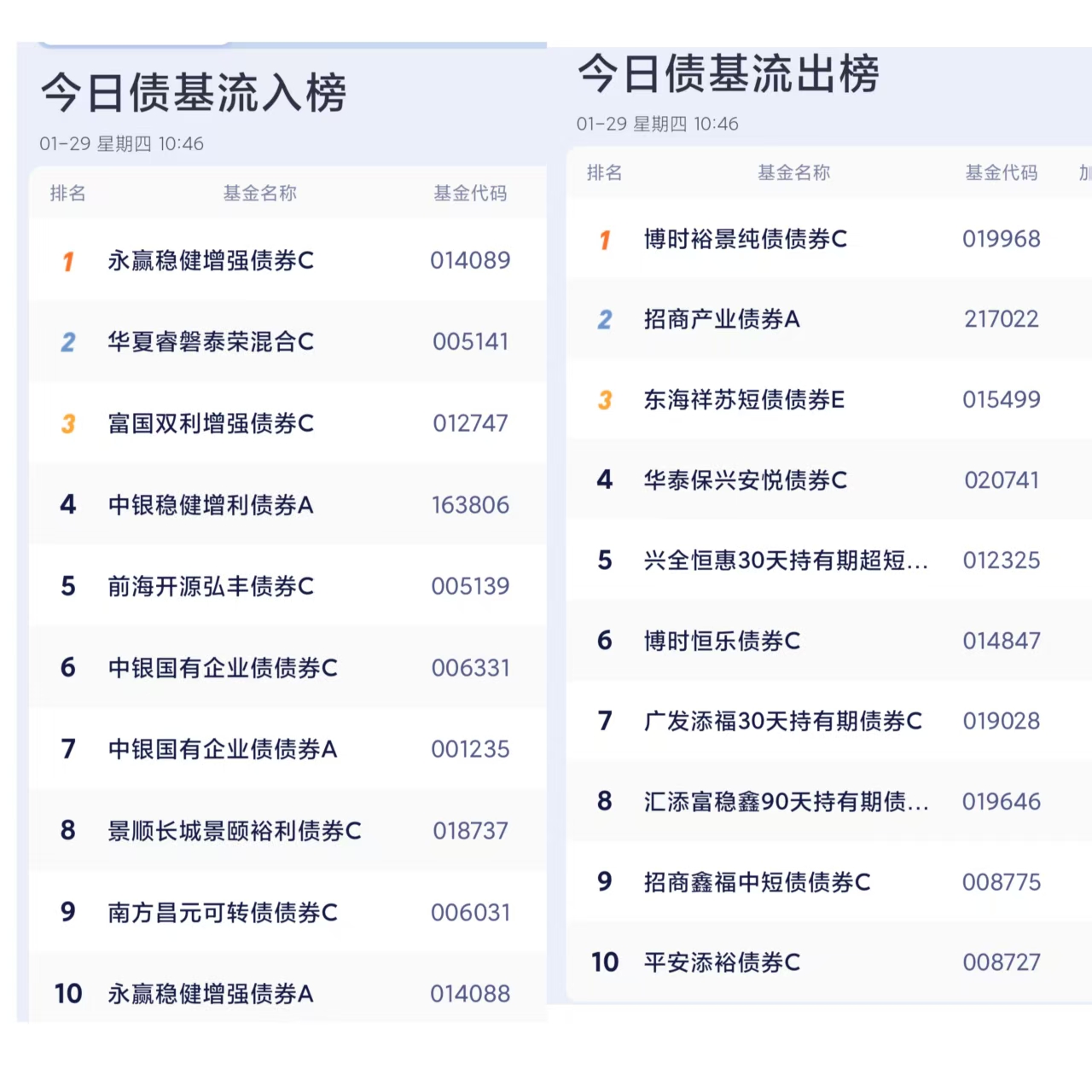Image resolution: width=1092 pixels, height=1092 pixels.
Task: Click the 今日债基流出榜 title
Action: (729, 74)
